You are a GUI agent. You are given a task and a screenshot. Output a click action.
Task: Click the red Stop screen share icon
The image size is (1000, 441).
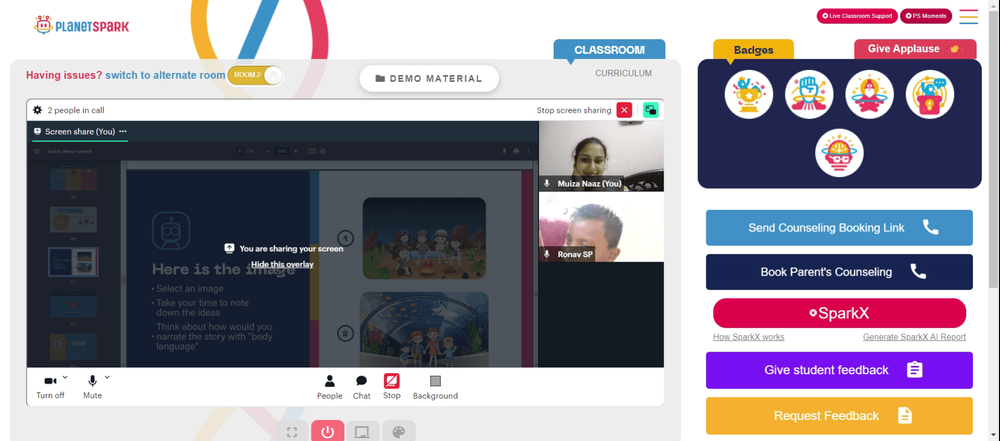pyautogui.click(x=392, y=381)
